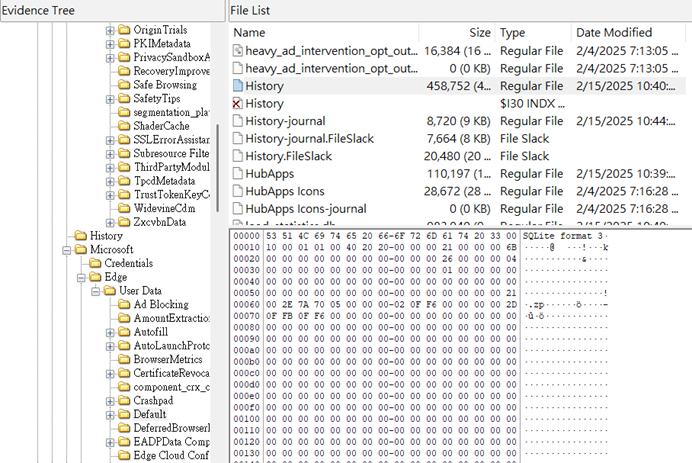Sort file list by Name column
The width and height of the screenshot is (692, 463).
click(x=324, y=33)
